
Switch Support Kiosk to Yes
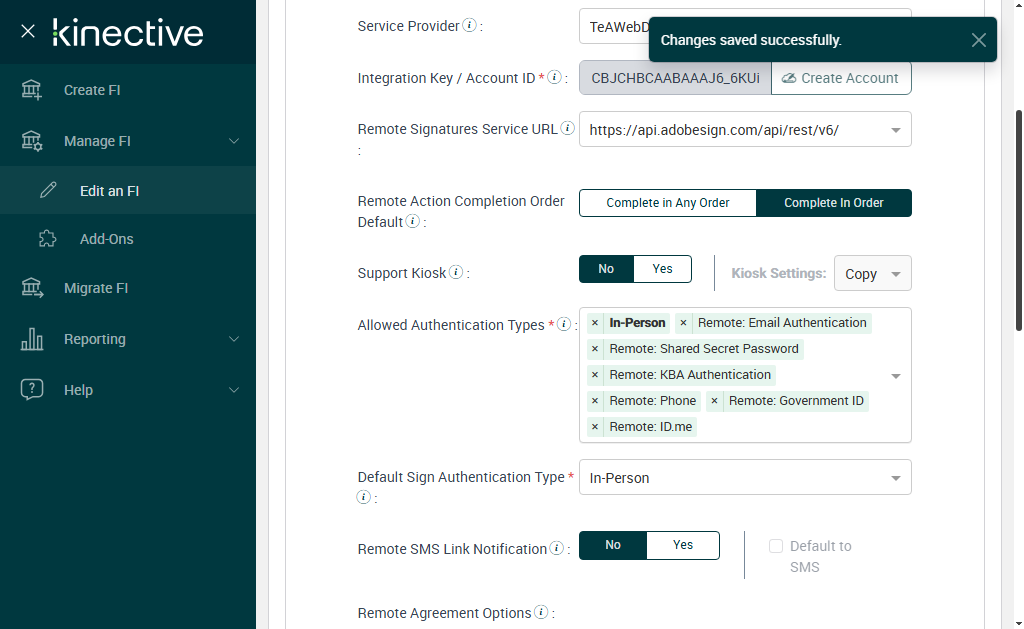click(x=662, y=269)
